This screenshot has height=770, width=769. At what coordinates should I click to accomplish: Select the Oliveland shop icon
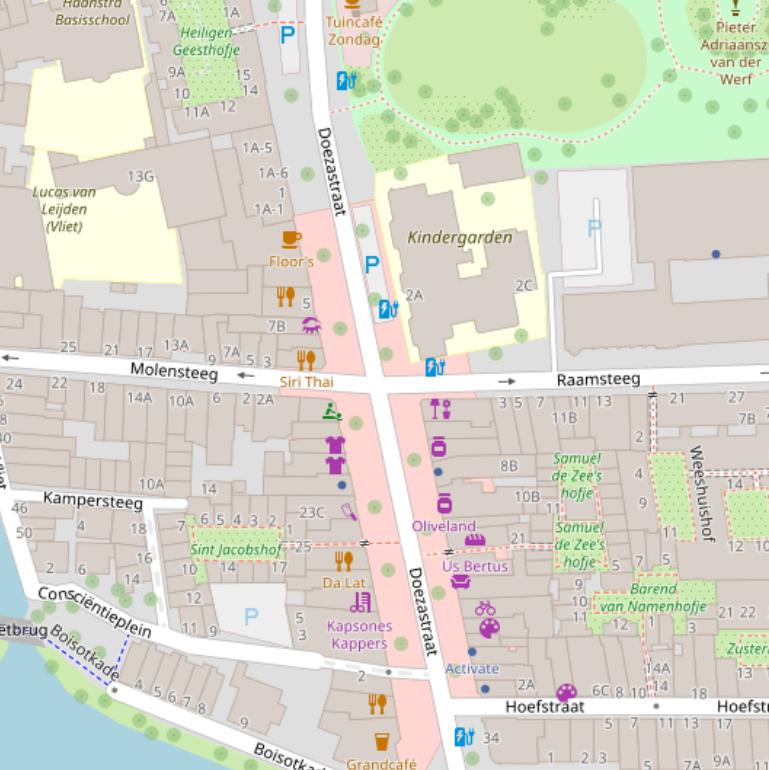click(444, 504)
